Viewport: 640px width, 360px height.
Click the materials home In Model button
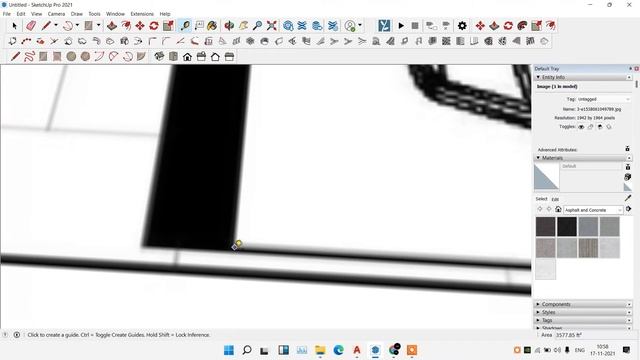coord(558,209)
